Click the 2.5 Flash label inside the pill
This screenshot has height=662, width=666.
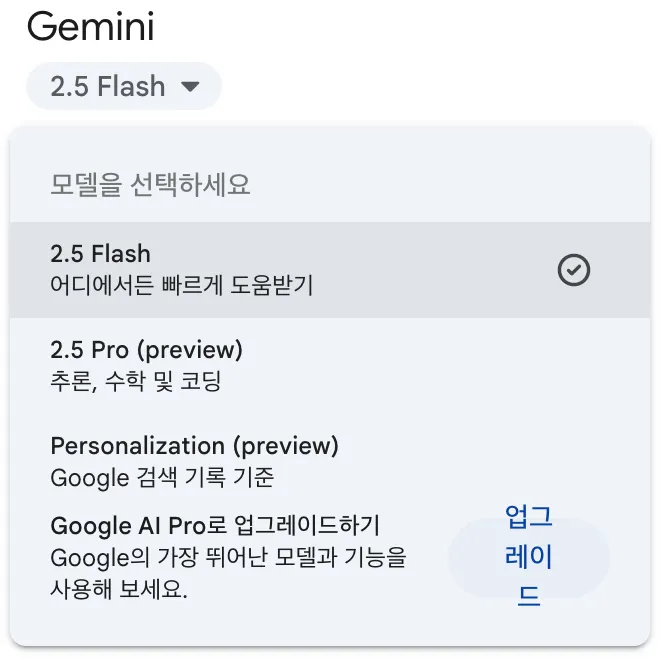pos(108,86)
